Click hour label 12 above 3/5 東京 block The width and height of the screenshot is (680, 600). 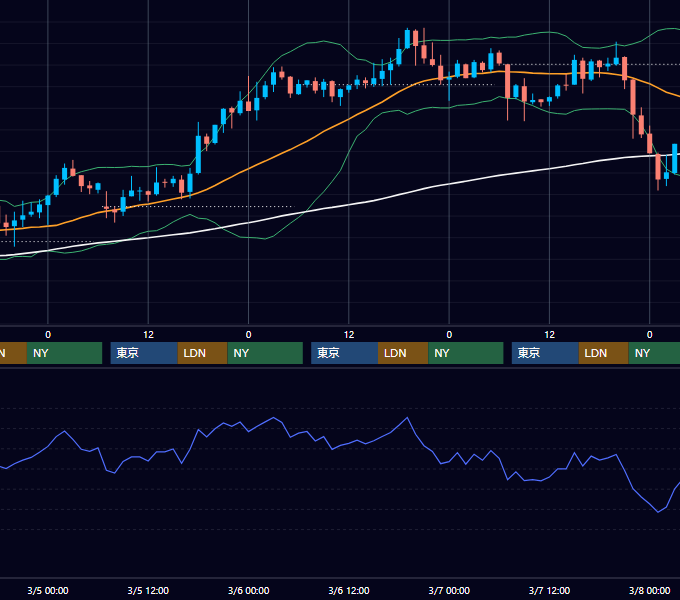point(148,334)
